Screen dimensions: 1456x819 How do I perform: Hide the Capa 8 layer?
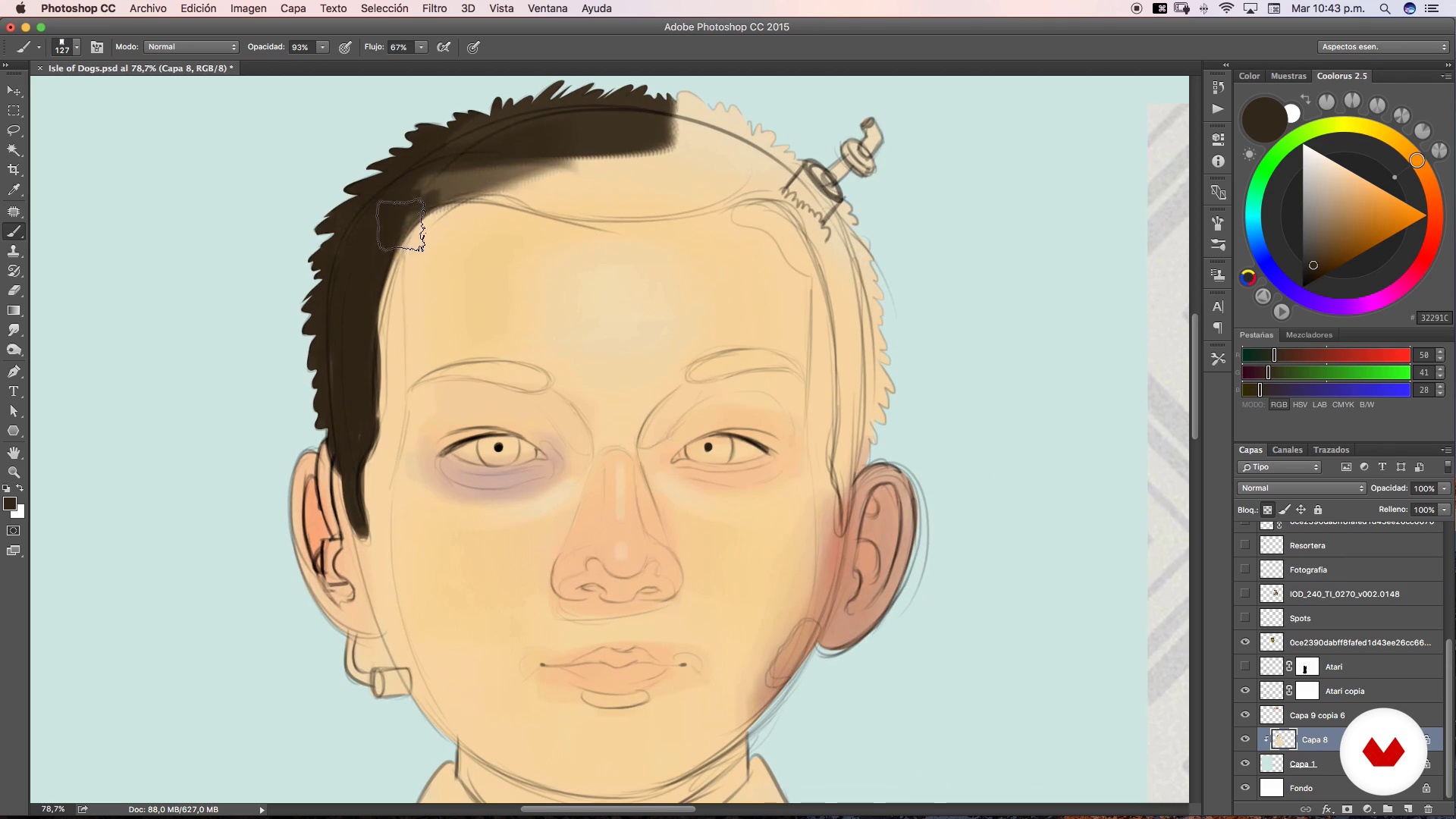pyautogui.click(x=1245, y=739)
